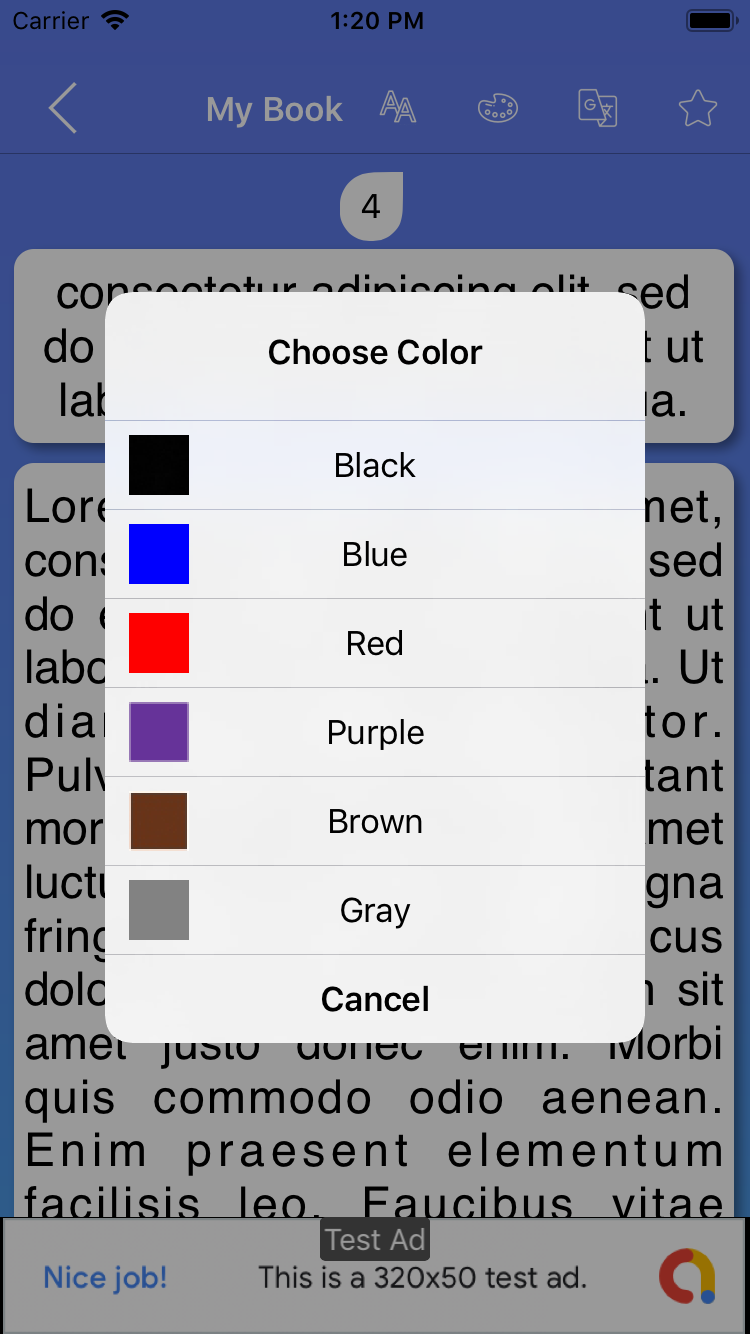The width and height of the screenshot is (750, 1334).
Task: Open the translate icon
Action: [598, 108]
